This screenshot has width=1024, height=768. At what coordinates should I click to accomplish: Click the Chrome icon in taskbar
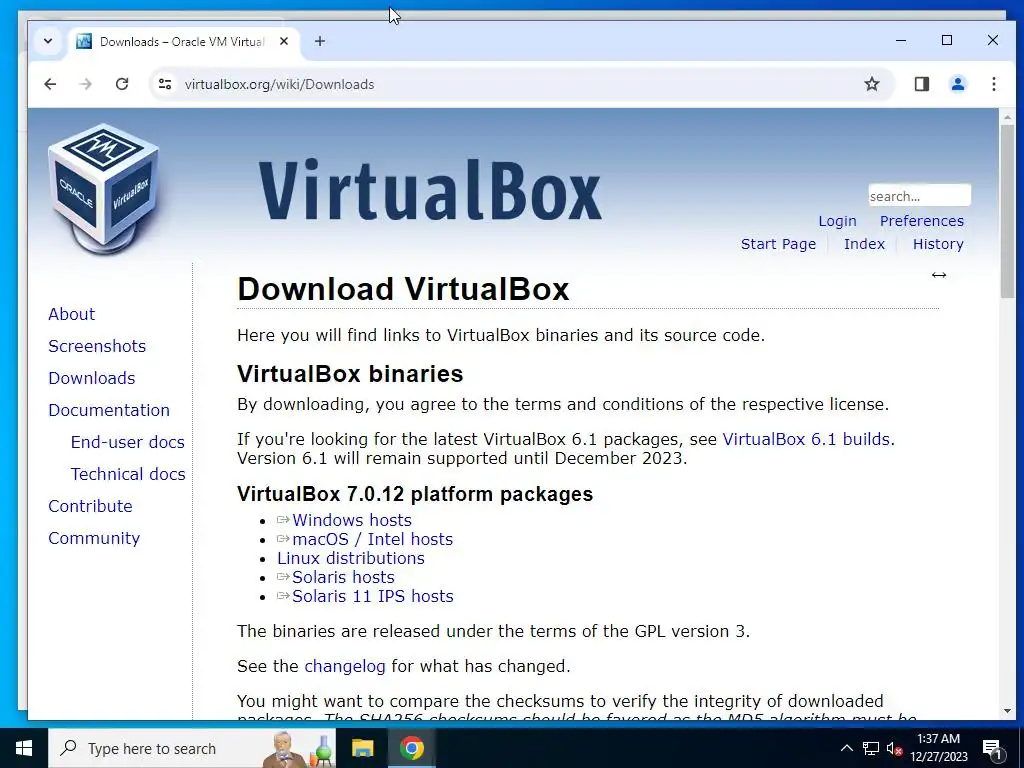point(411,748)
